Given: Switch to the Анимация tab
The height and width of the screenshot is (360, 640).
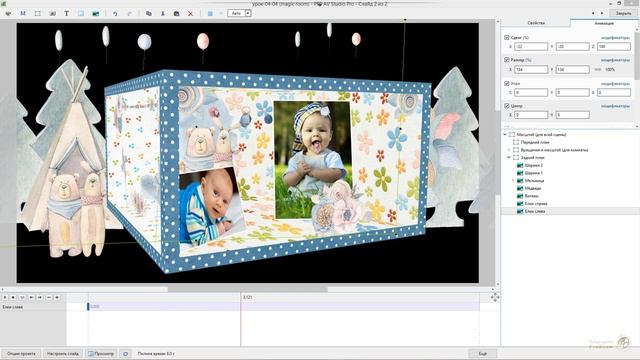Looking at the screenshot, I should [x=604, y=23].
